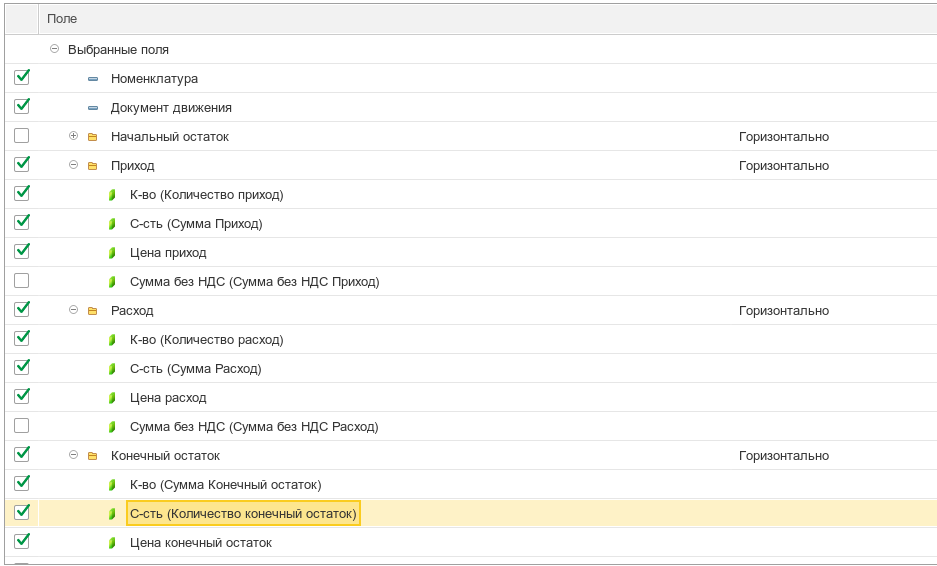Uncheck К-во (Количество расход) checkbox

22,339
